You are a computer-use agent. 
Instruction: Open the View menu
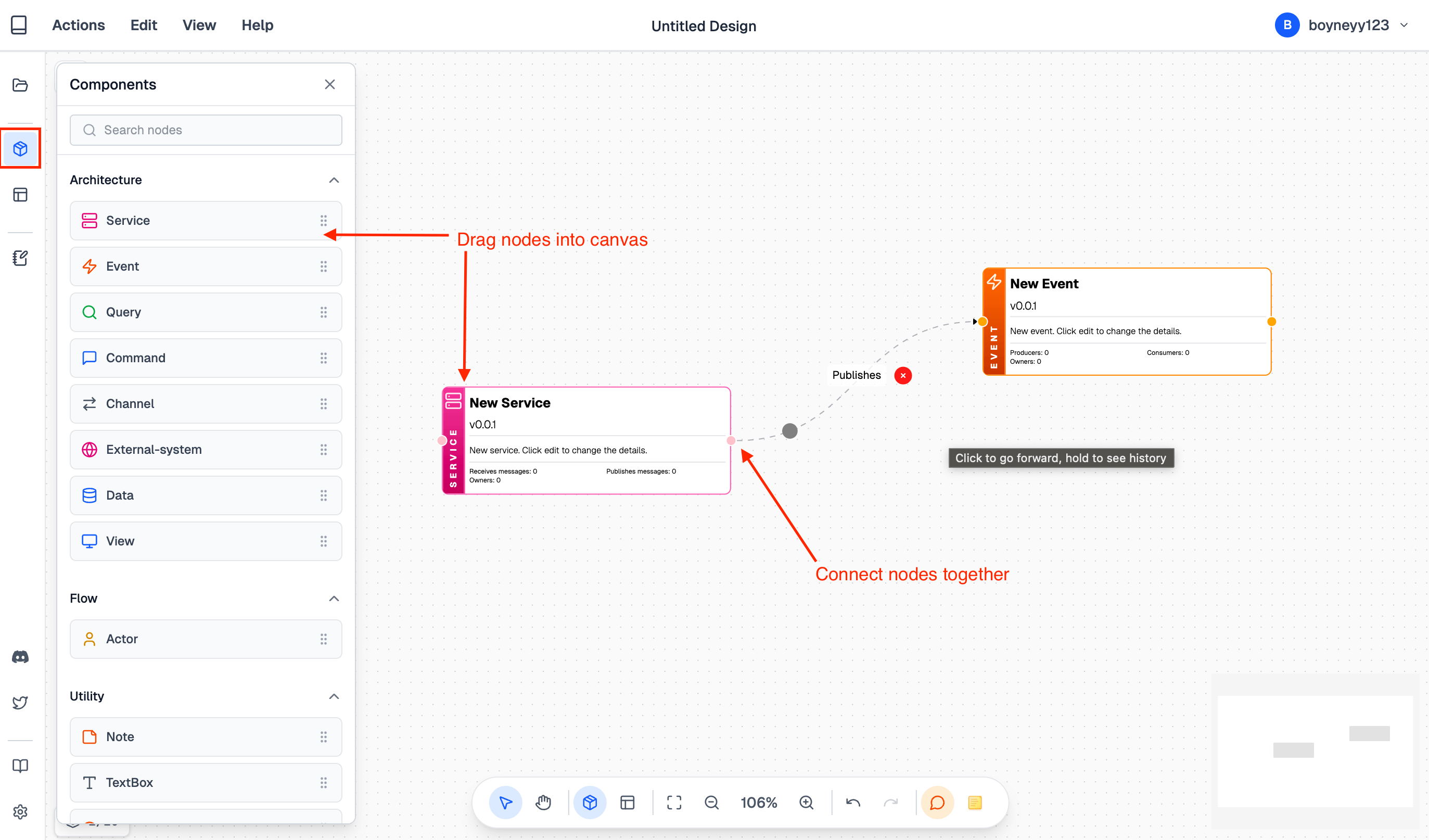(x=198, y=25)
